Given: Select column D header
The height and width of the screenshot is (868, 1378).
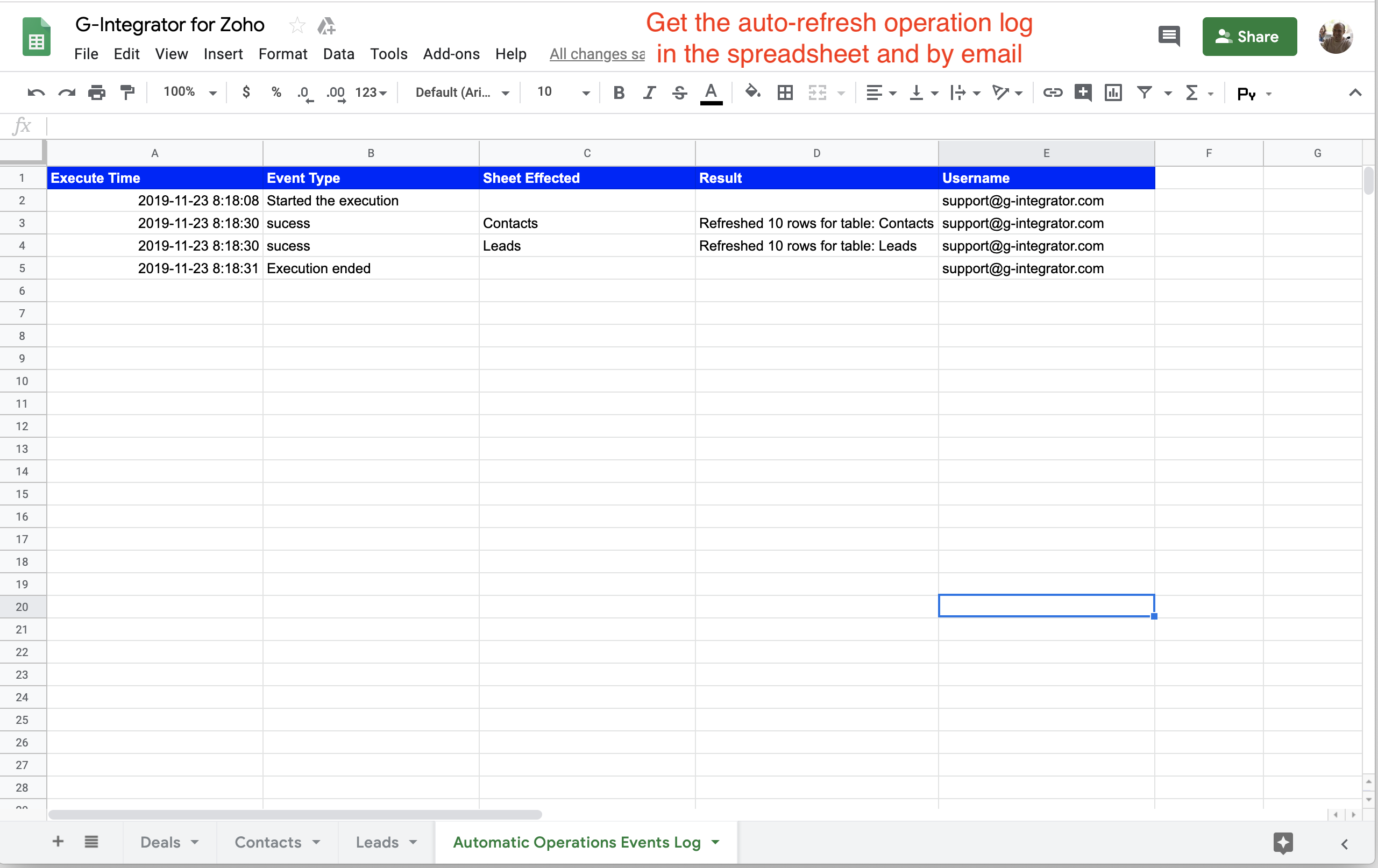Looking at the screenshot, I should click(816, 153).
